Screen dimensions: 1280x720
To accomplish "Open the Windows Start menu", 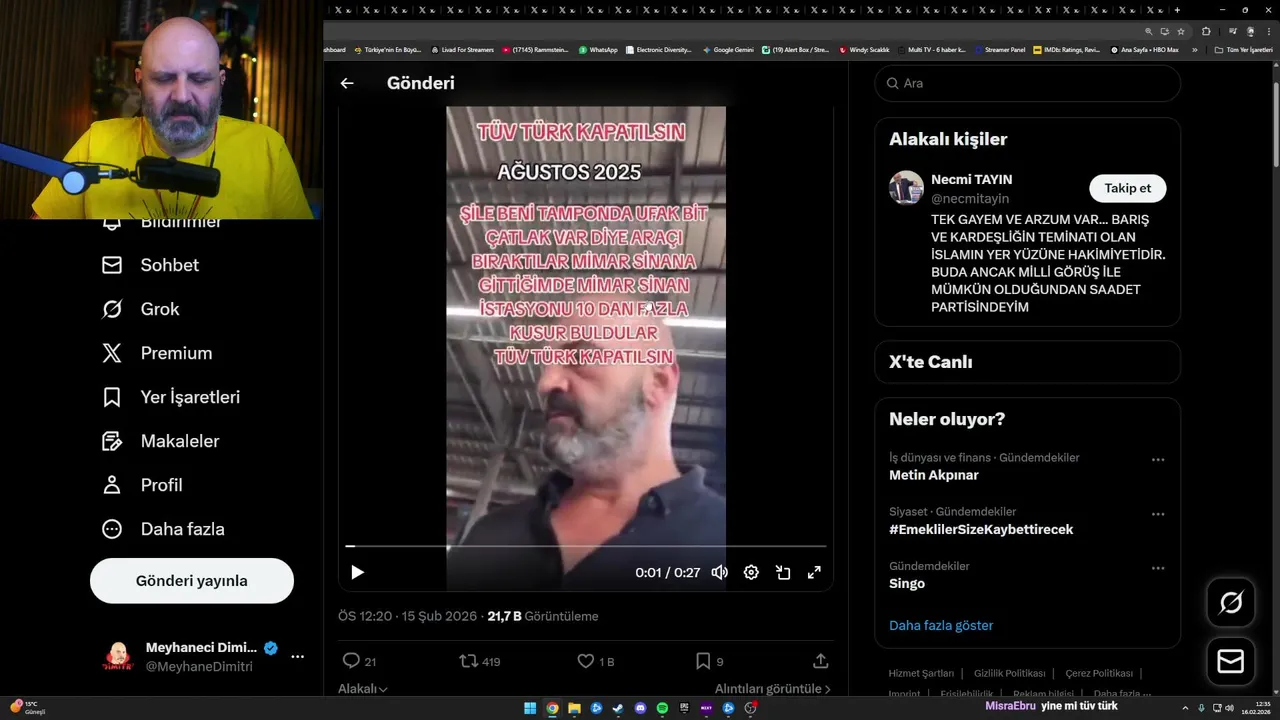I will pos(530,708).
